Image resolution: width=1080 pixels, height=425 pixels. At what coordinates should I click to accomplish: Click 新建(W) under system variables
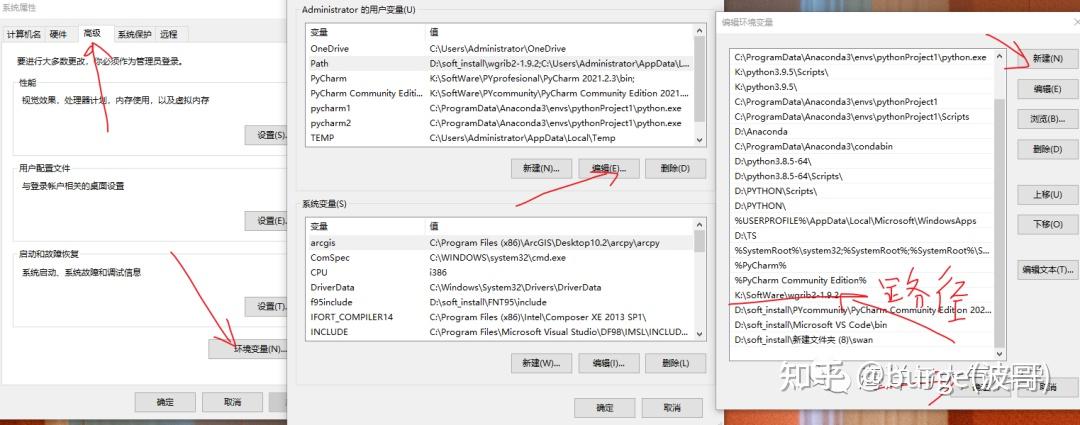(x=541, y=363)
